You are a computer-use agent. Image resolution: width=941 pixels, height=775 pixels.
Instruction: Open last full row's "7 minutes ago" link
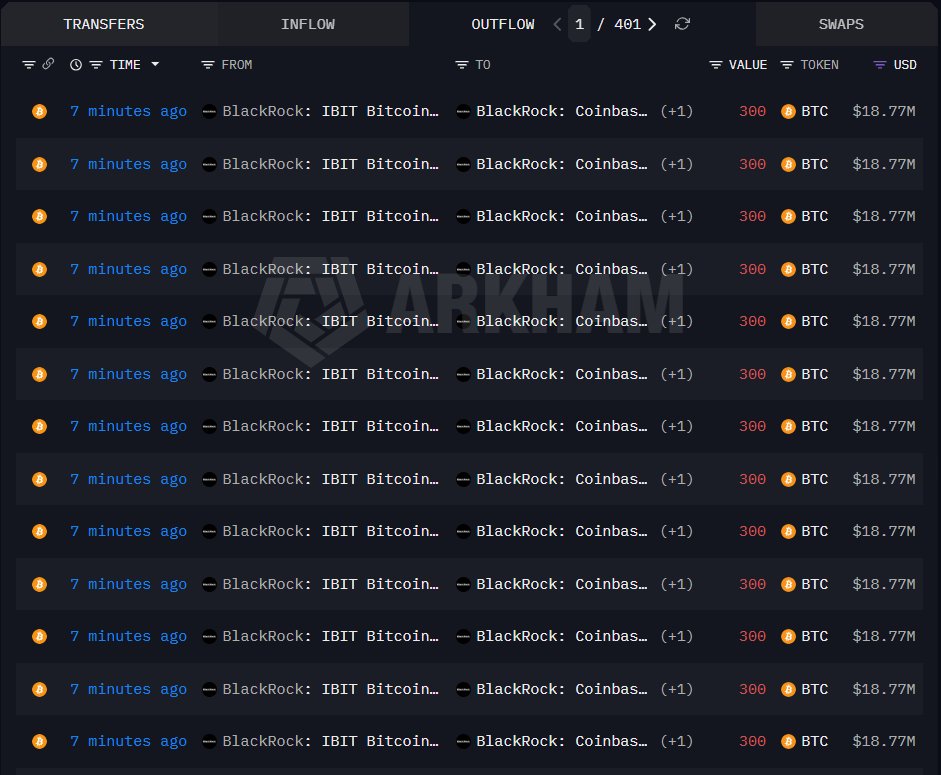click(x=128, y=741)
